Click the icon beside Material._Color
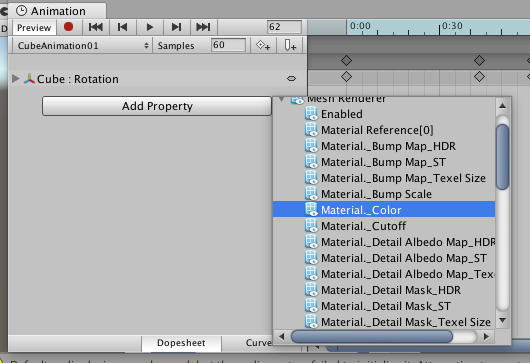Viewport: 530px width, 363px height. 311,210
